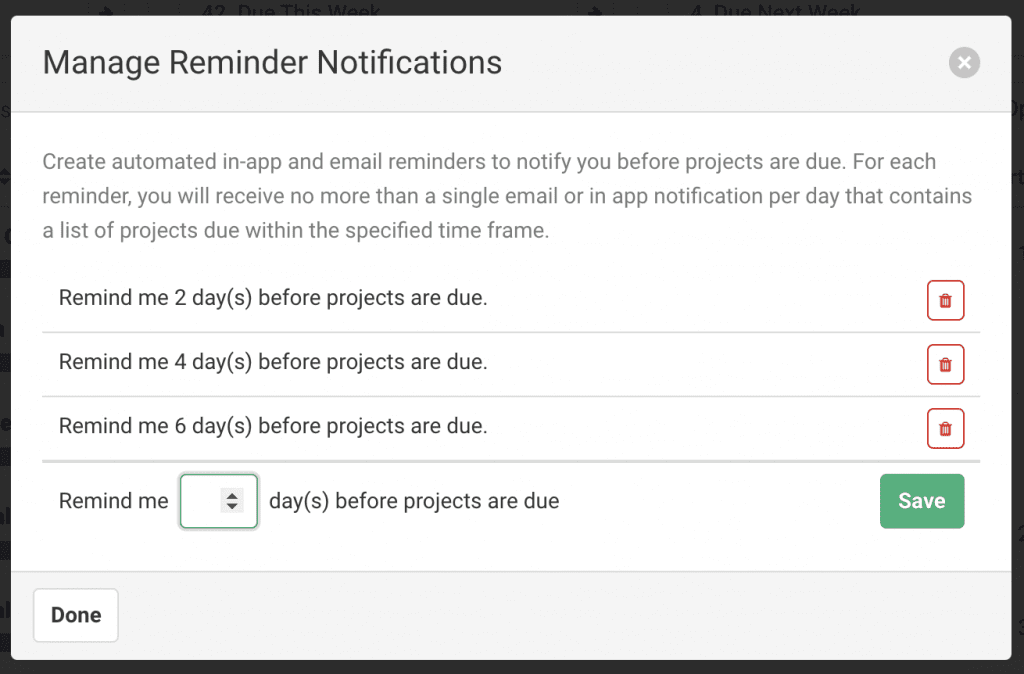Select the 'Remind me 2 day(s)' row text

(x=273, y=298)
